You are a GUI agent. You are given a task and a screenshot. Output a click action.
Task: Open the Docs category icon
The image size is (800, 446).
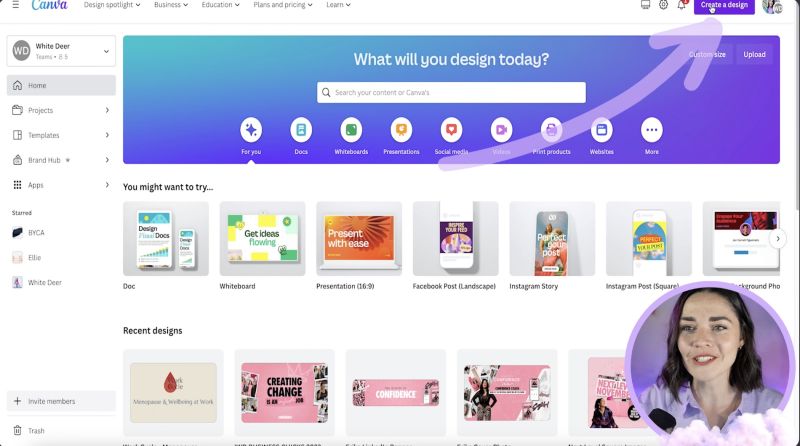301,130
